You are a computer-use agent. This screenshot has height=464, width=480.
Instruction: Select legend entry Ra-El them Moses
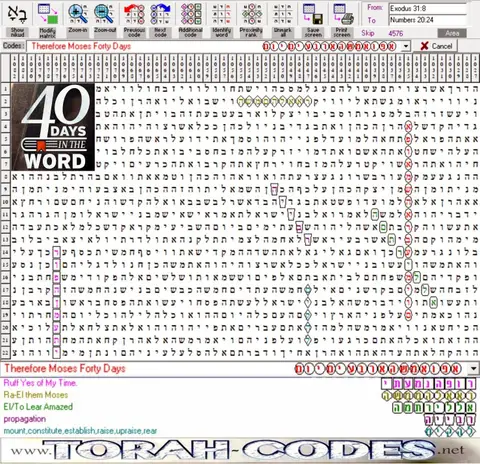36,395
